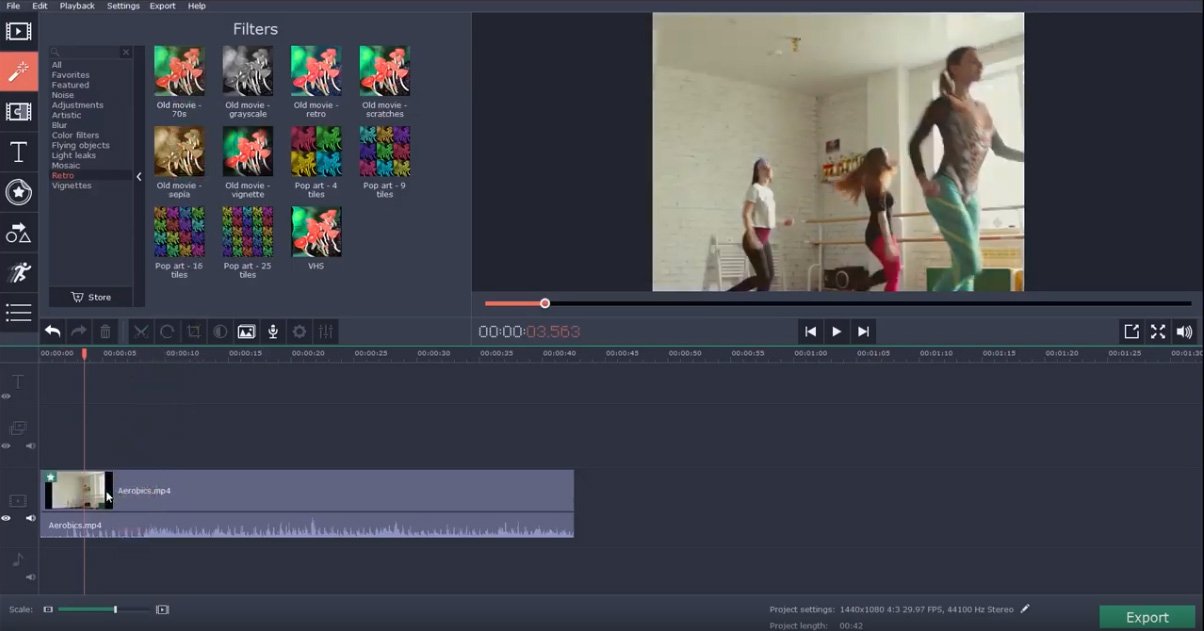Collapse the filter category list arrow

coord(139,176)
